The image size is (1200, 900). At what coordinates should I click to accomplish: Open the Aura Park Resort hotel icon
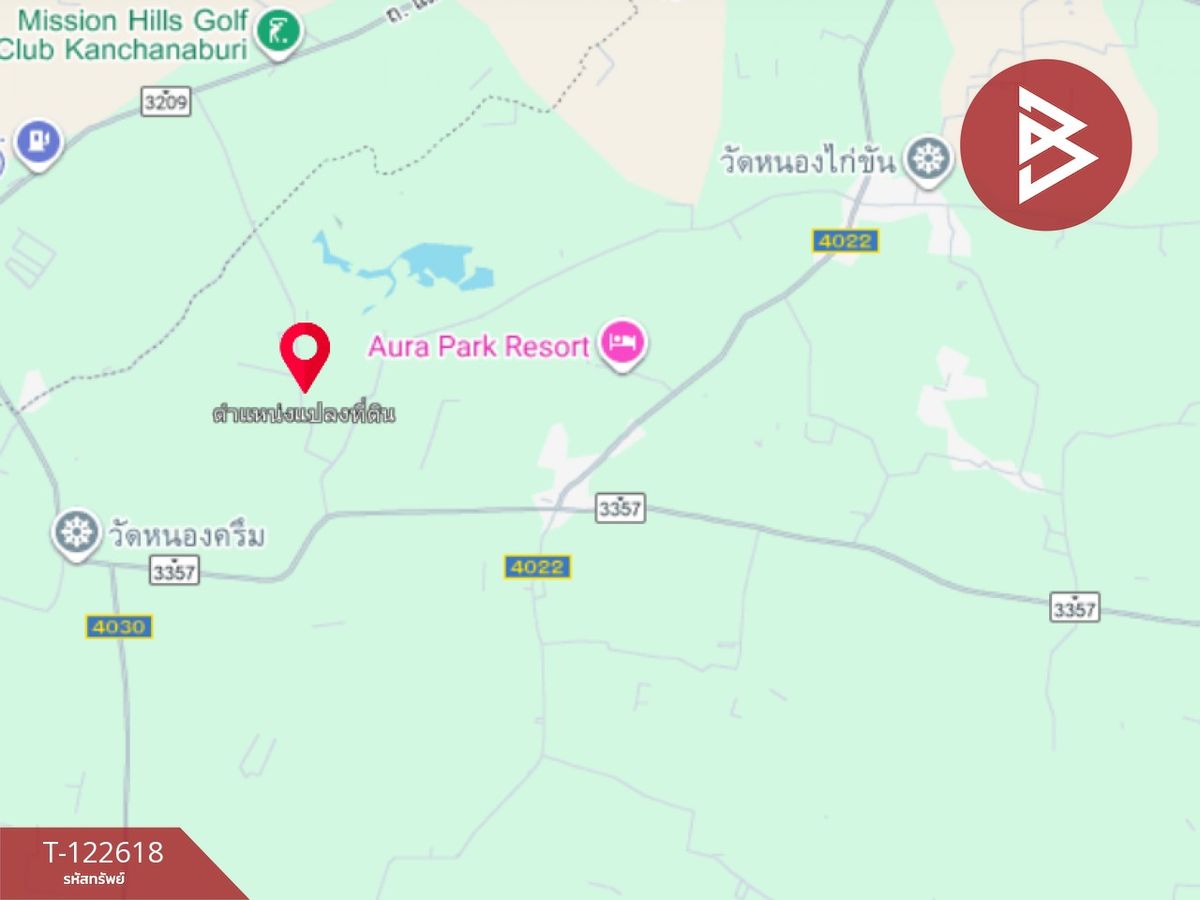point(623,345)
